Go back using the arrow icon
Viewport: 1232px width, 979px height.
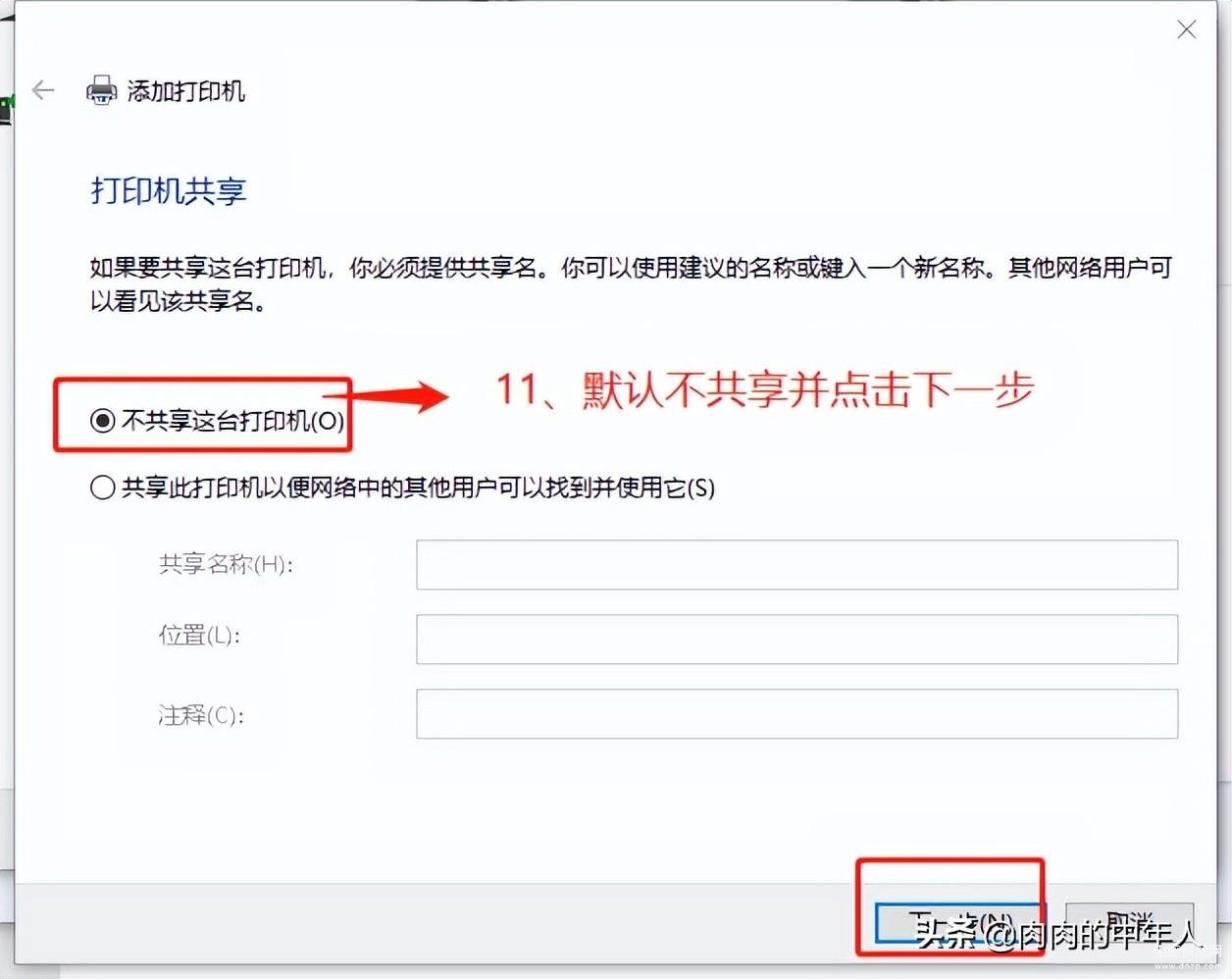coord(43,91)
